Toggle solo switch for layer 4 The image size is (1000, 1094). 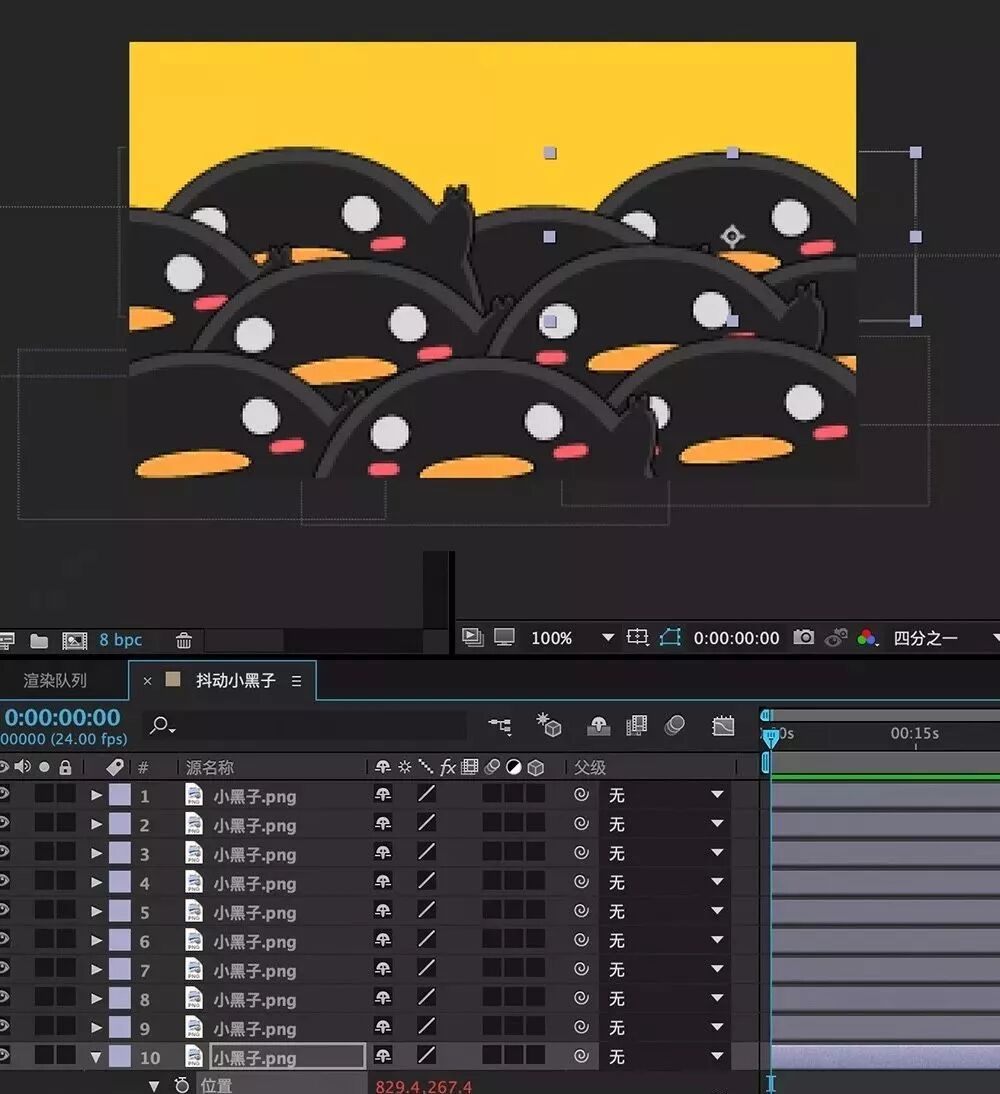coord(45,882)
